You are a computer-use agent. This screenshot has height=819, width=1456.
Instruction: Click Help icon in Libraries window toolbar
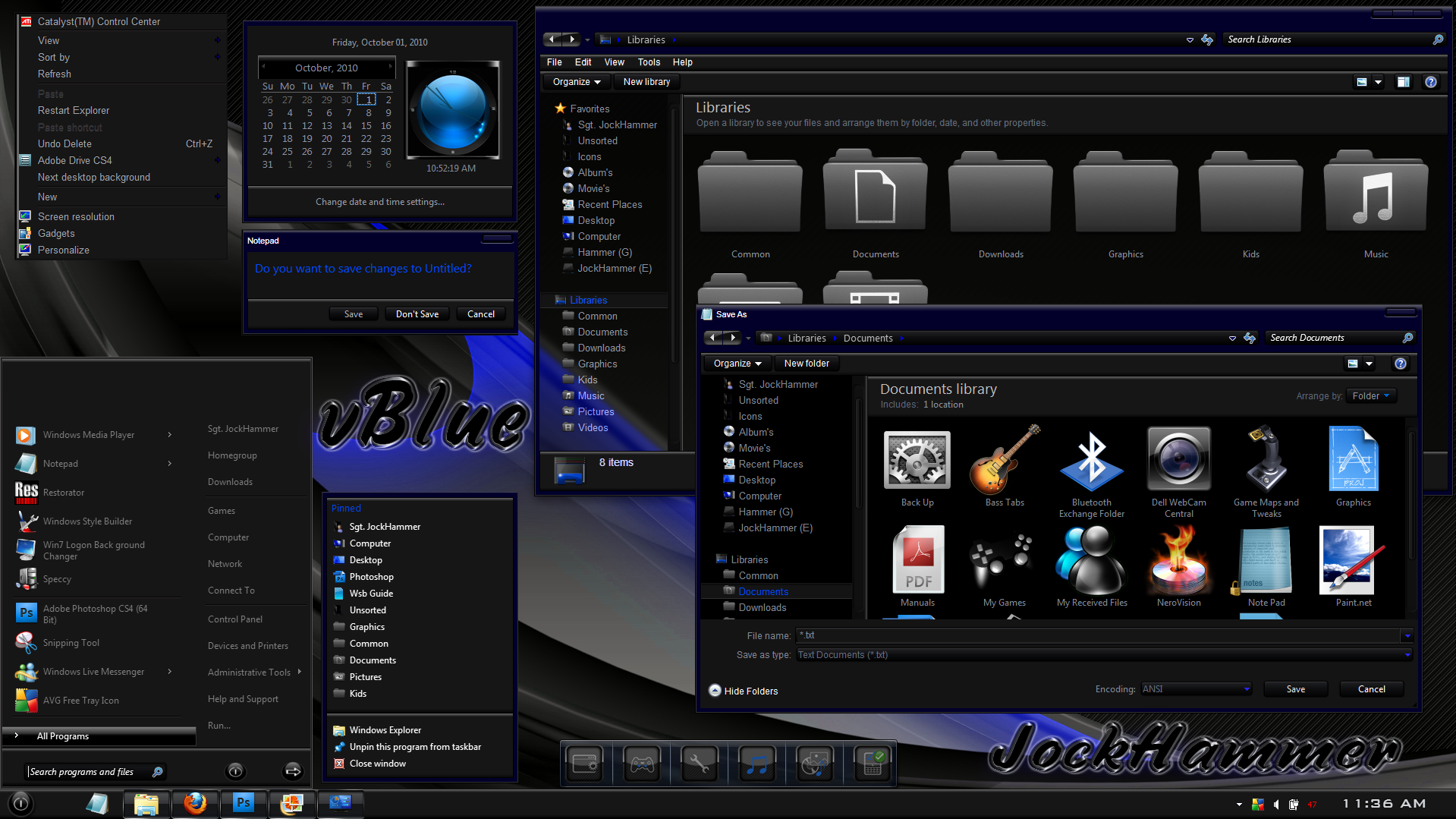point(1430,82)
